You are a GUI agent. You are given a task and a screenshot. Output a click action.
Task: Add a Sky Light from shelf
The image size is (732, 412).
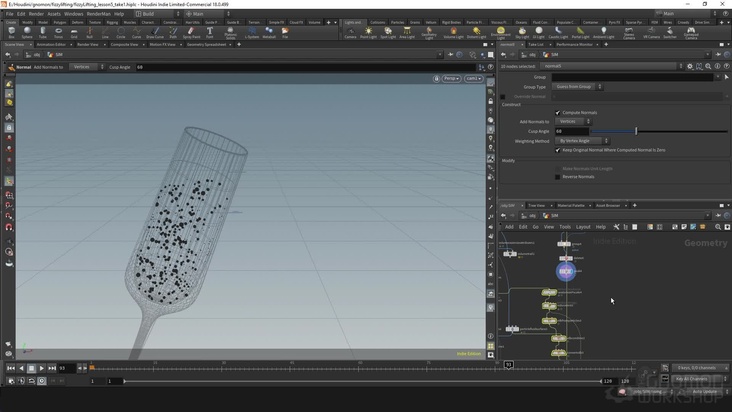(x=524, y=32)
